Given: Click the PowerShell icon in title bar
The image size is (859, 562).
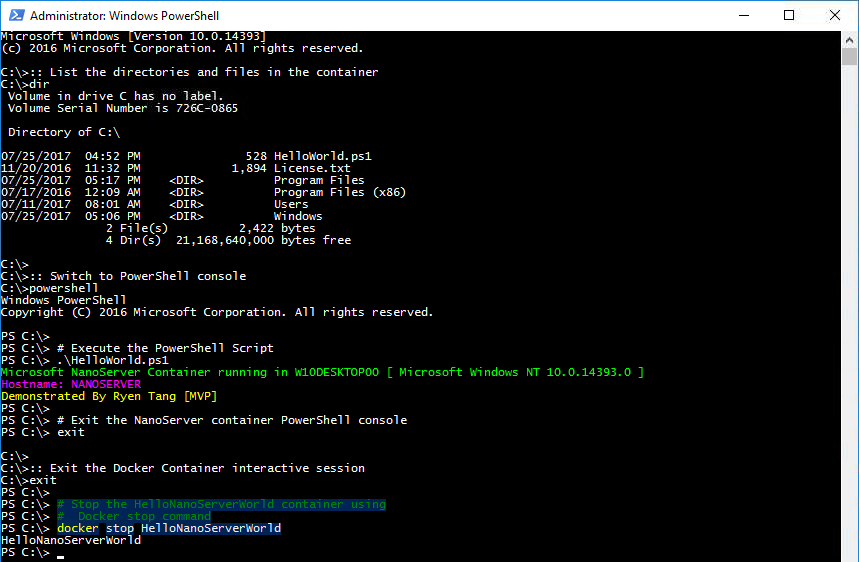Looking at the screenshot, I should click(x=16, y=15).
